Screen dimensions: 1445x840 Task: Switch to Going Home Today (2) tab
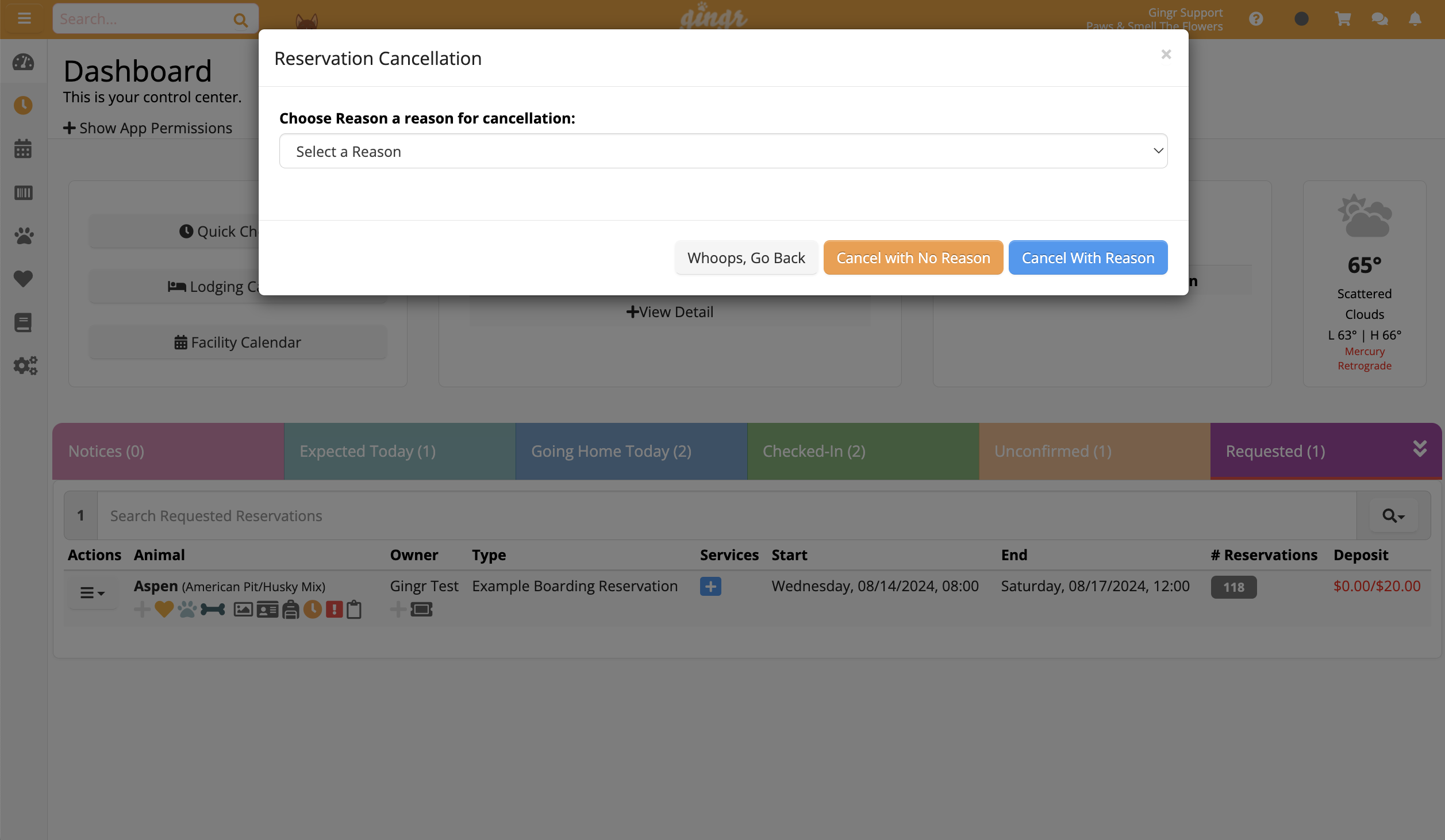(x=632, y=452)
